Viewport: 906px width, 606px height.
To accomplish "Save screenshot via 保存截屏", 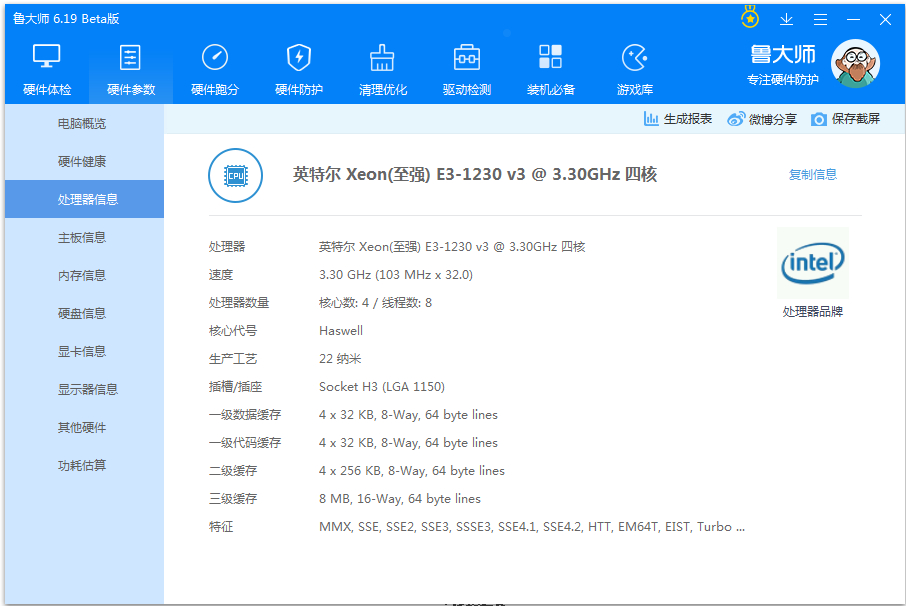I will pos(845,119).
